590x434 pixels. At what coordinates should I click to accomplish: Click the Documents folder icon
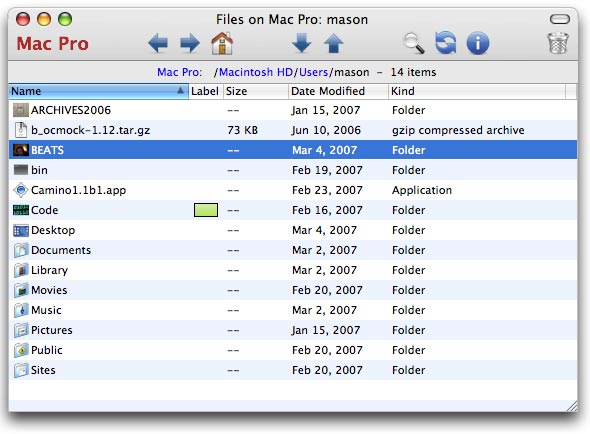tap(21, 250)
